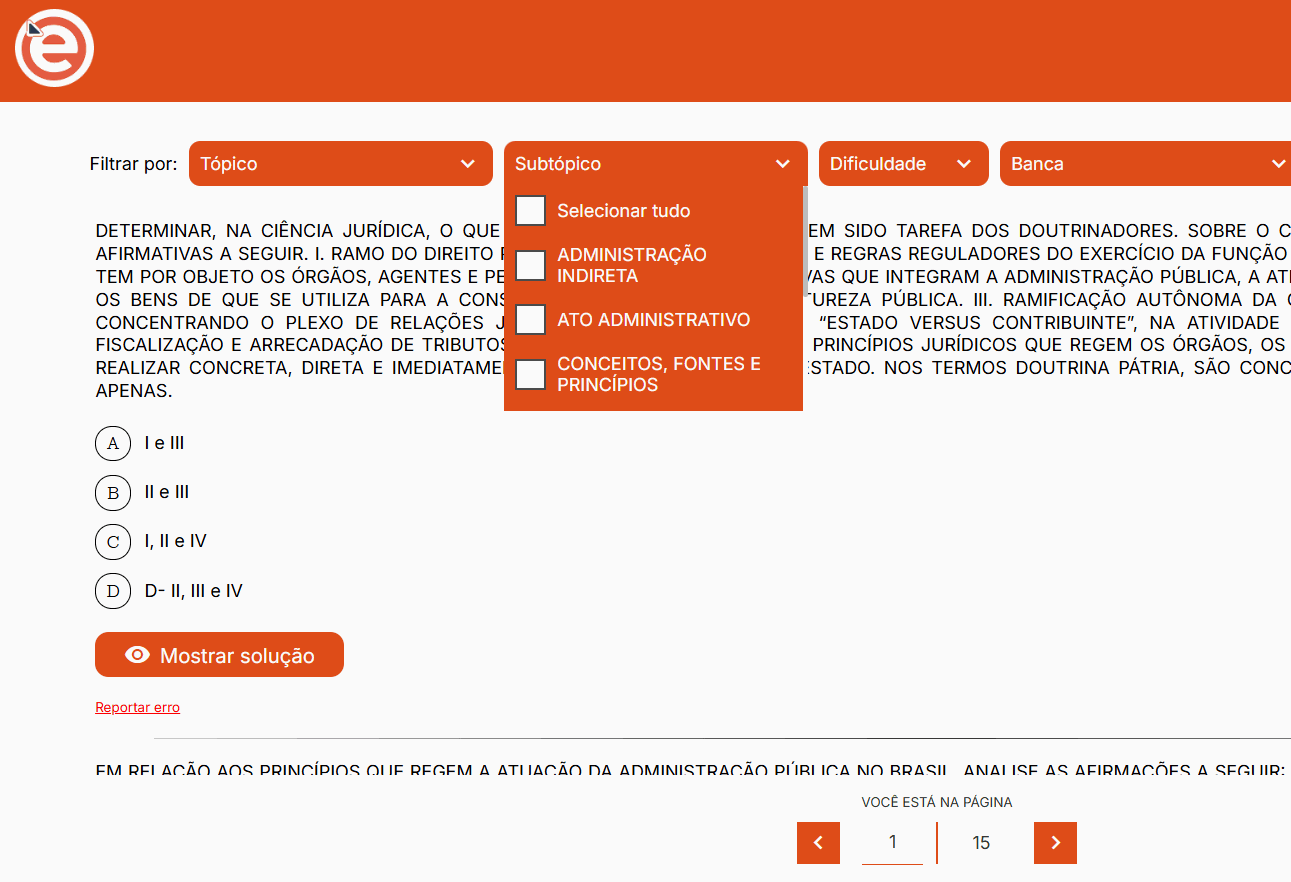Click total pages value '15'
The height and width of the screenshot is (882, 1291).
pos(981,843)
